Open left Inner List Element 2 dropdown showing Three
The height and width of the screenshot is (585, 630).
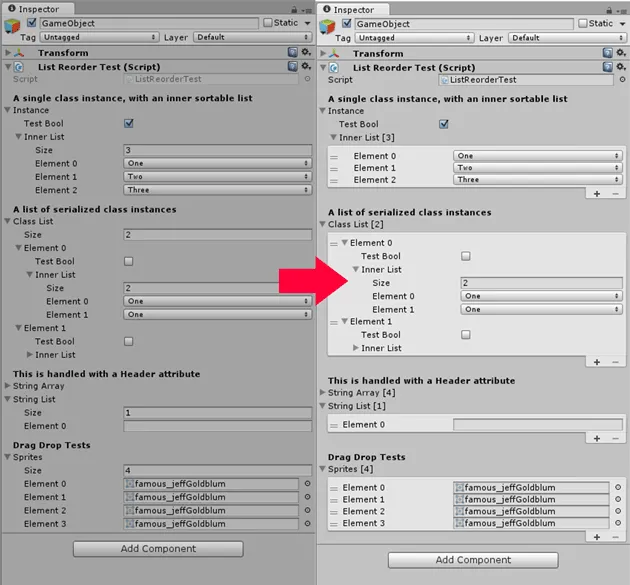point(217,190)
